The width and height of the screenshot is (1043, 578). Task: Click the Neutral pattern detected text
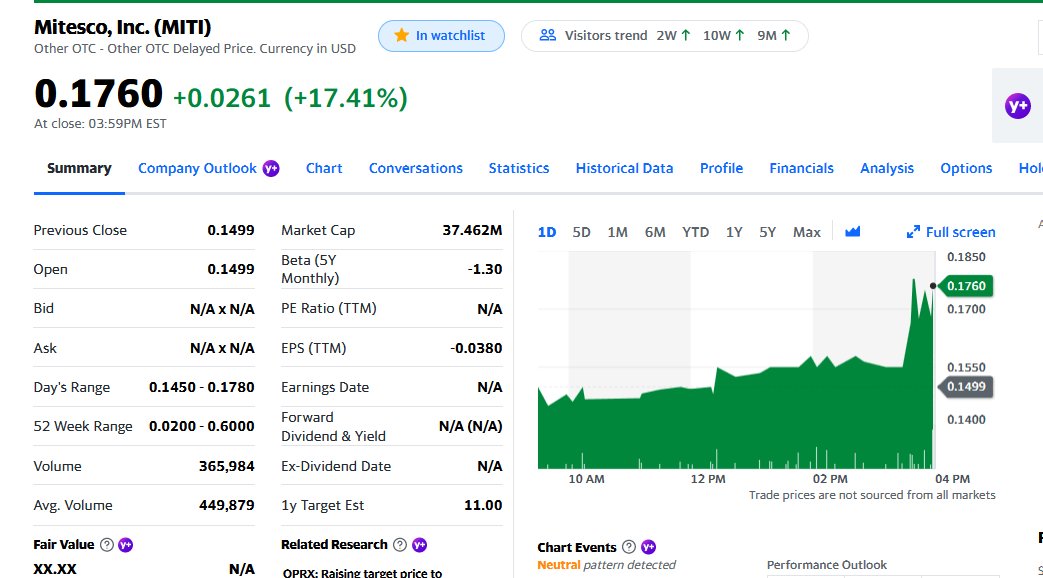click(x=607, y=565)
